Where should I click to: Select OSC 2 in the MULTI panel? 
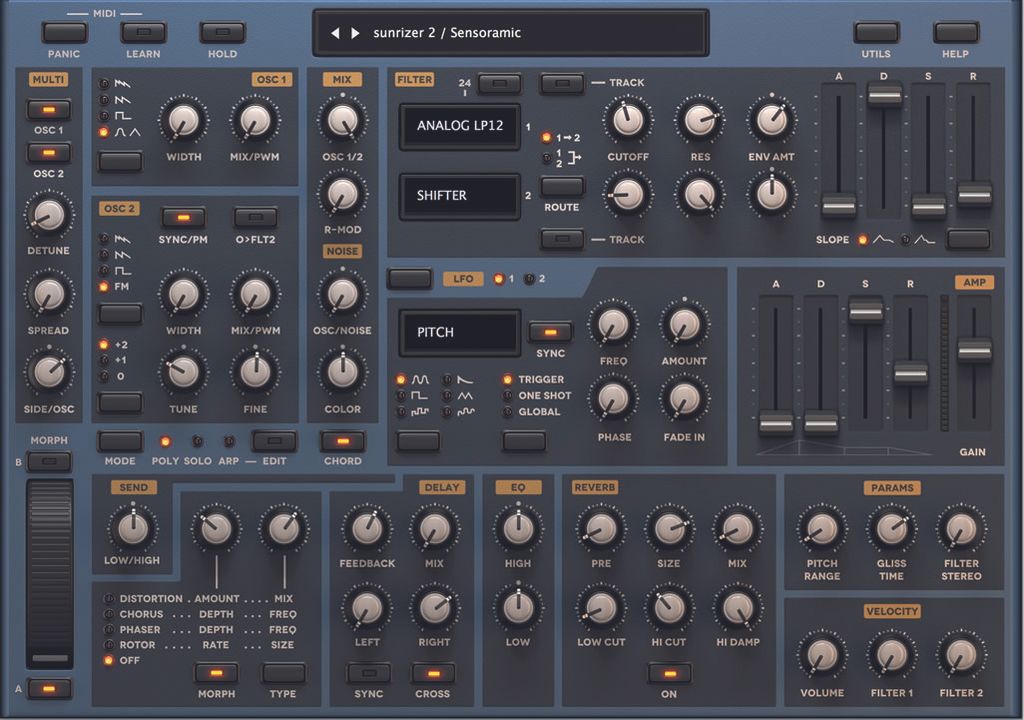[49, 154]
